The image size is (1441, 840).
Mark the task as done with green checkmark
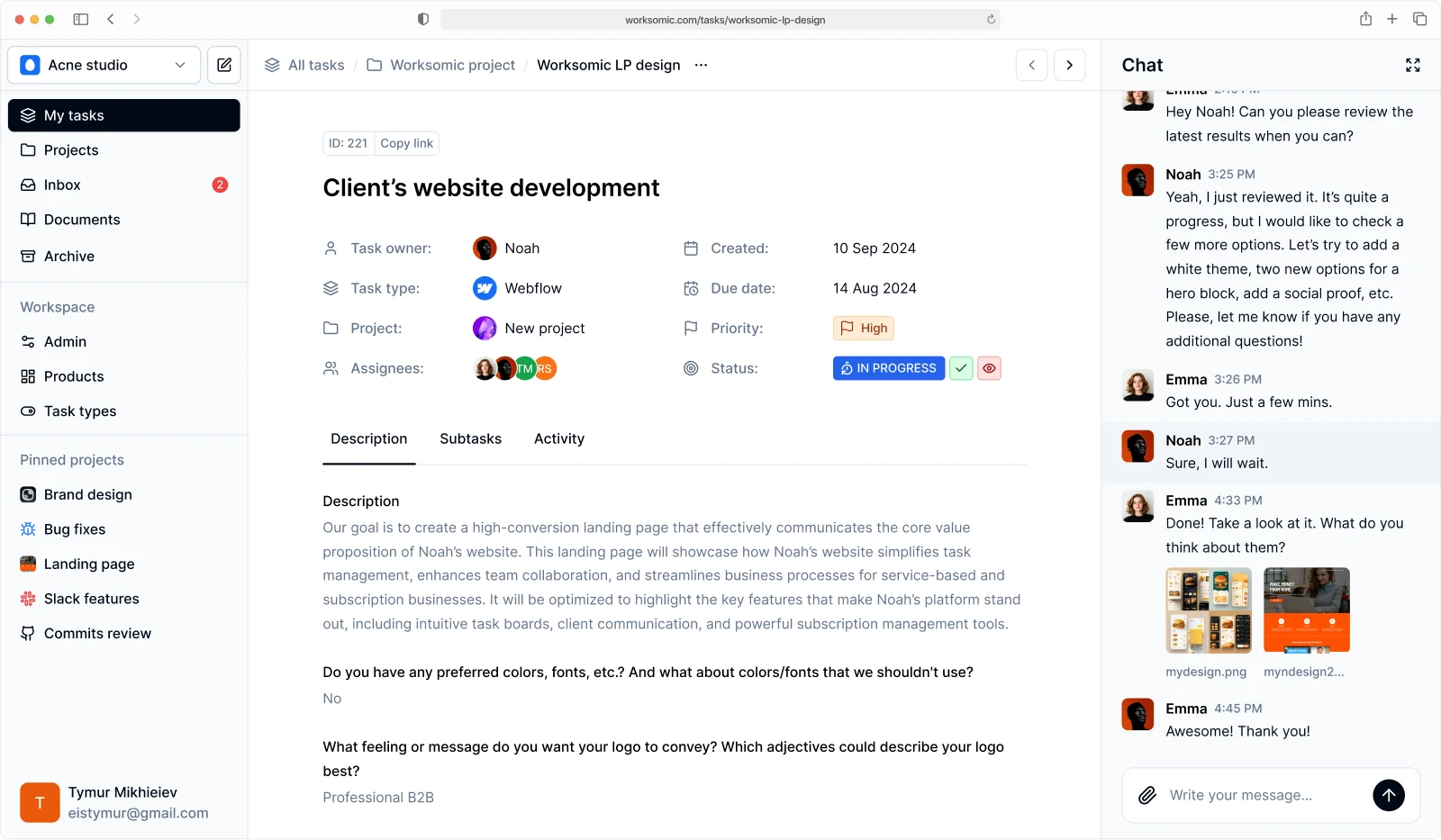(960, 368)
